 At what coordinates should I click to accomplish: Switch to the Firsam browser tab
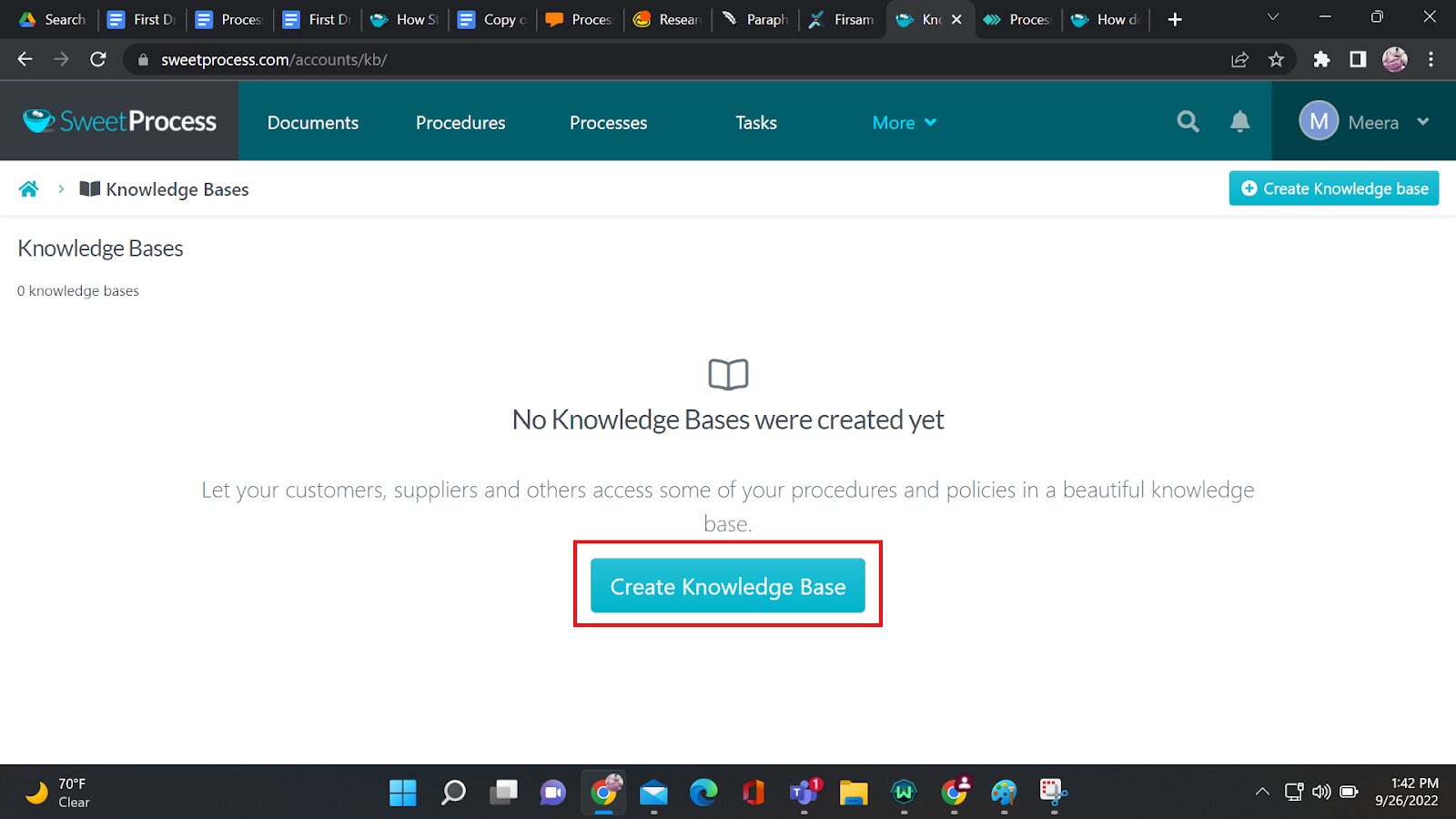point(842,19)
